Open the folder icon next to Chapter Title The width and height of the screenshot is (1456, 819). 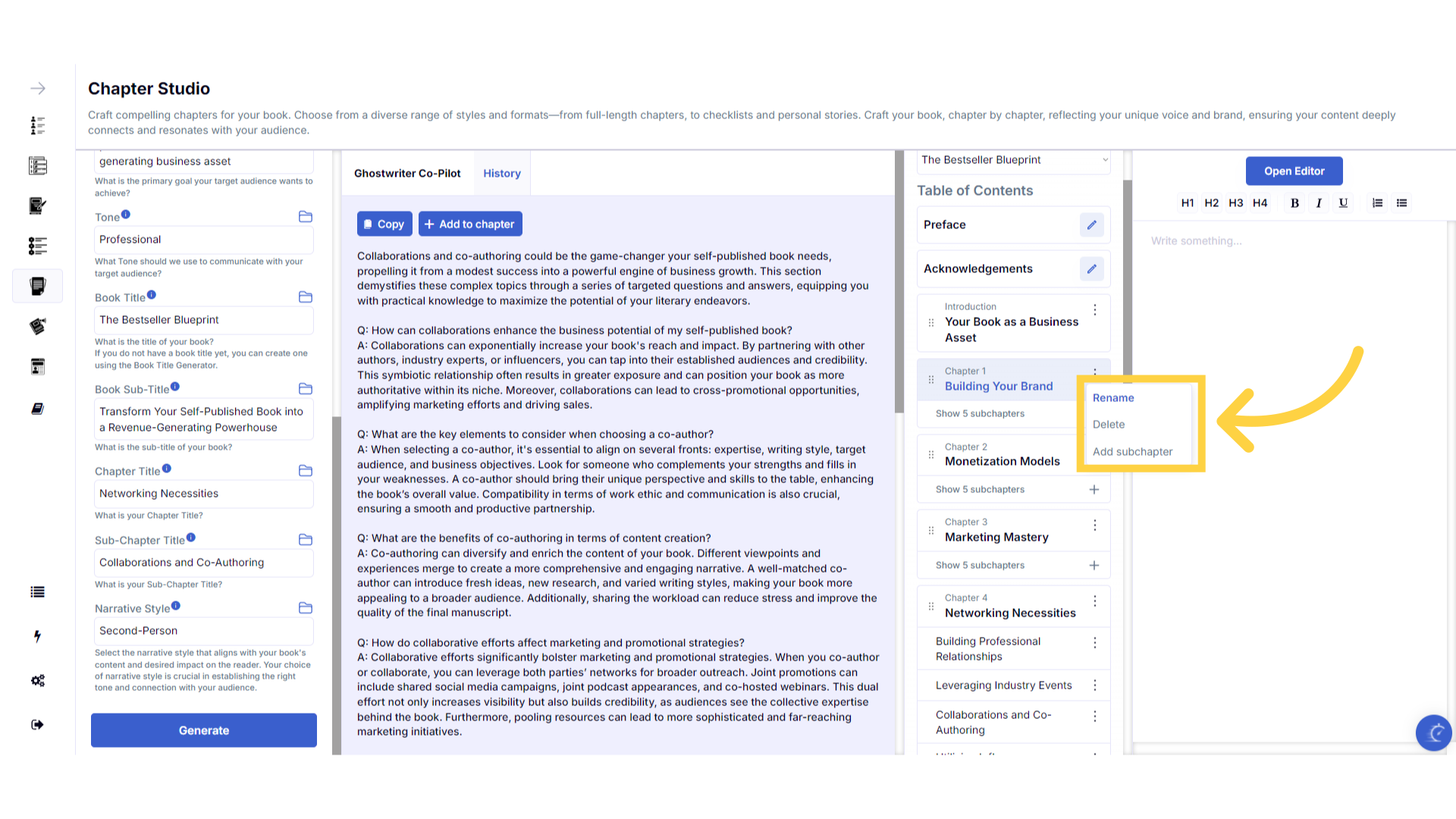pos(306,471)
